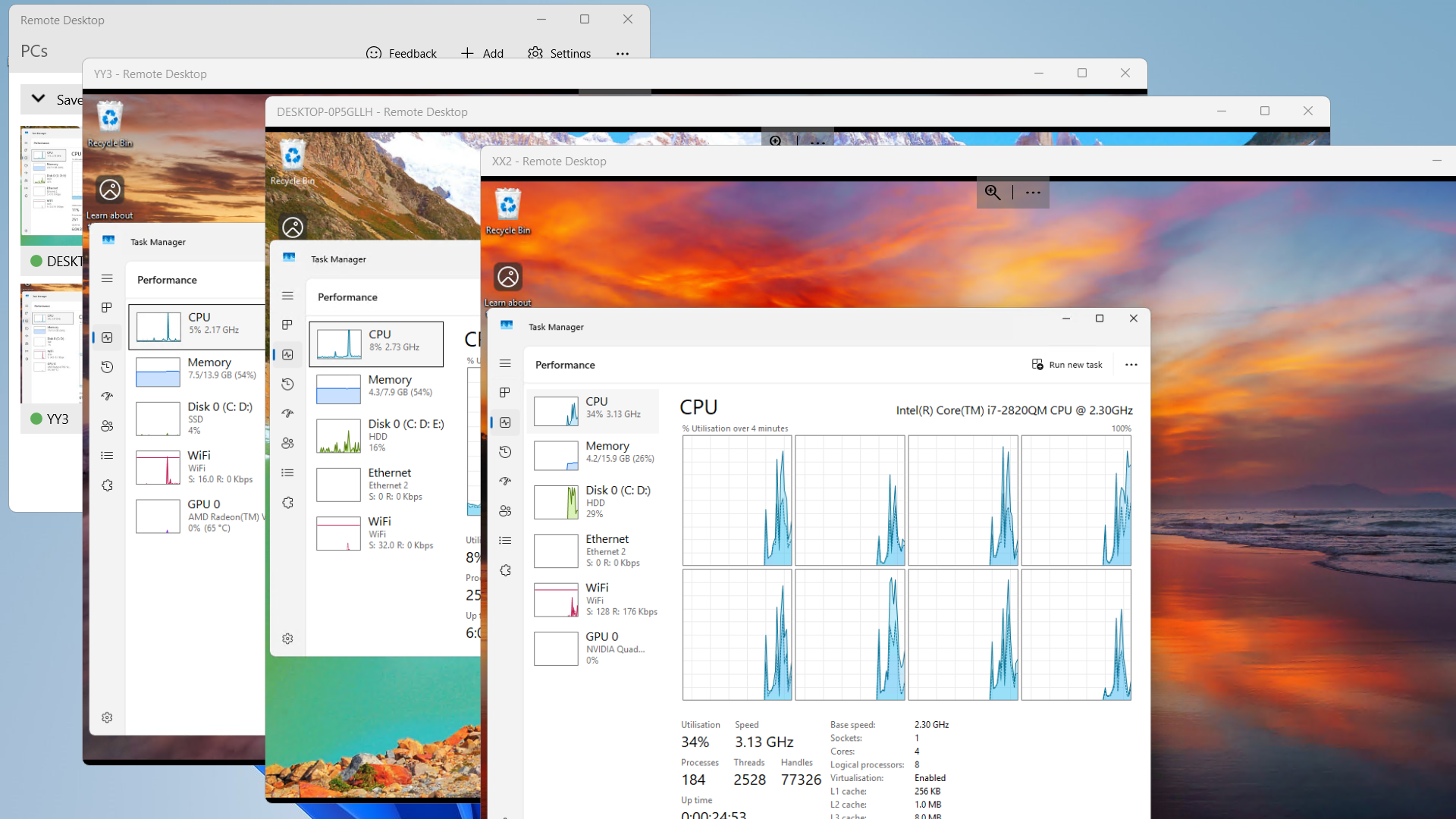Screen dimensions: 1456x819
Task: Toggle hamburger navigation in YY3 Task Manager
Action: pos(107,278)
